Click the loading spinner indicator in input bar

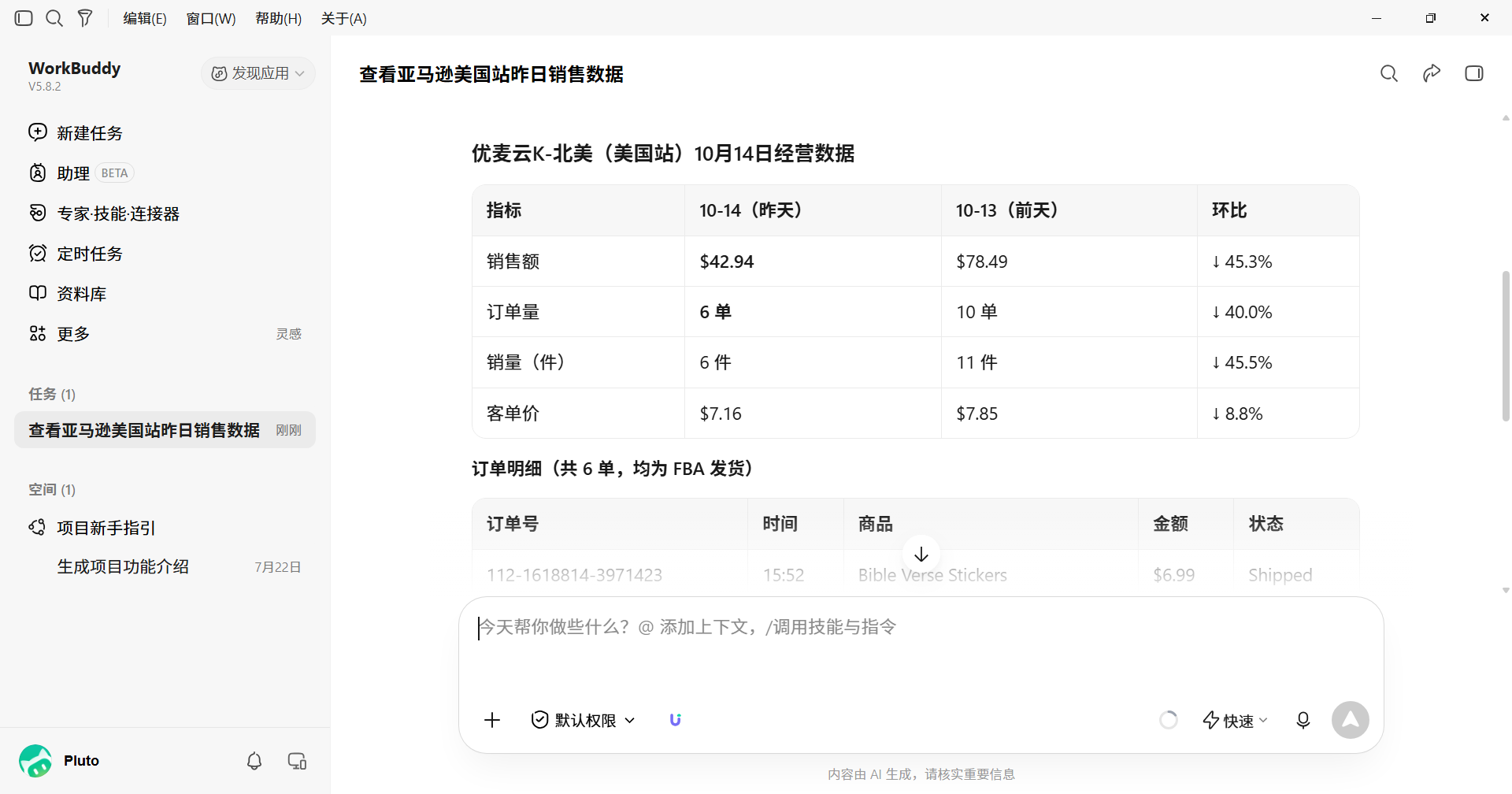[1169, 720]
